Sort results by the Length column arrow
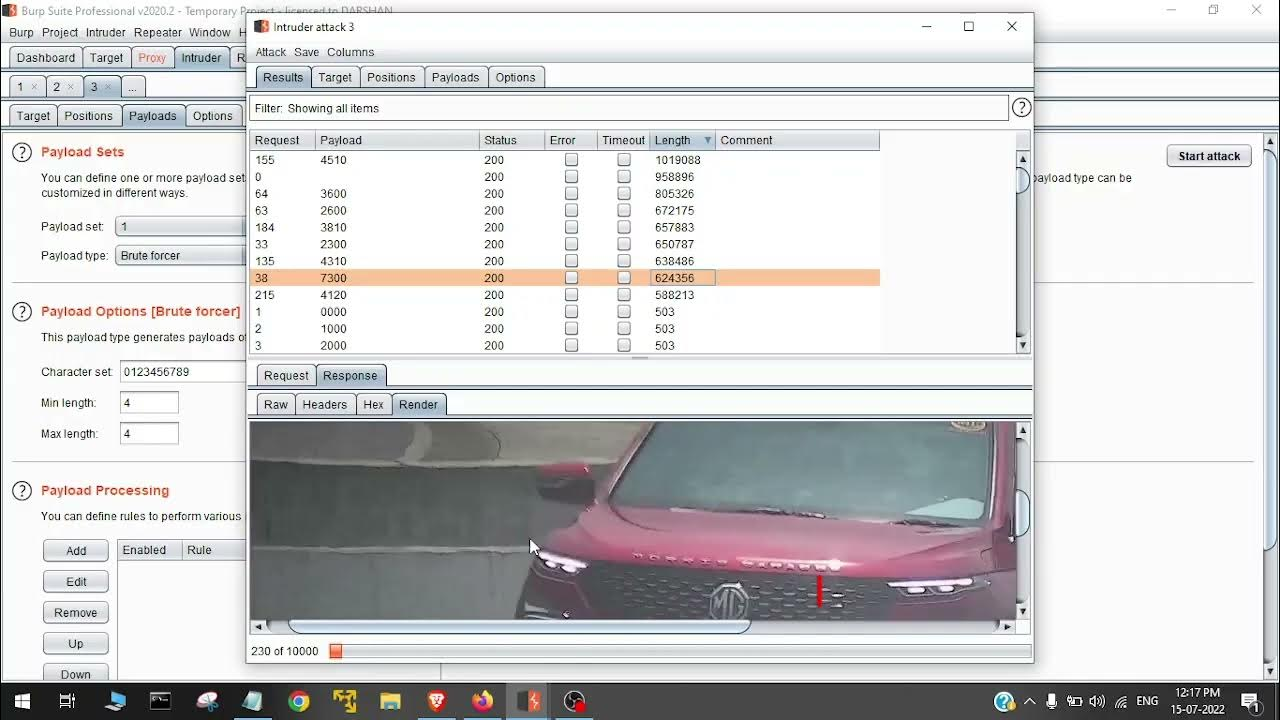 pyautogui.click(x=708, y=141)
